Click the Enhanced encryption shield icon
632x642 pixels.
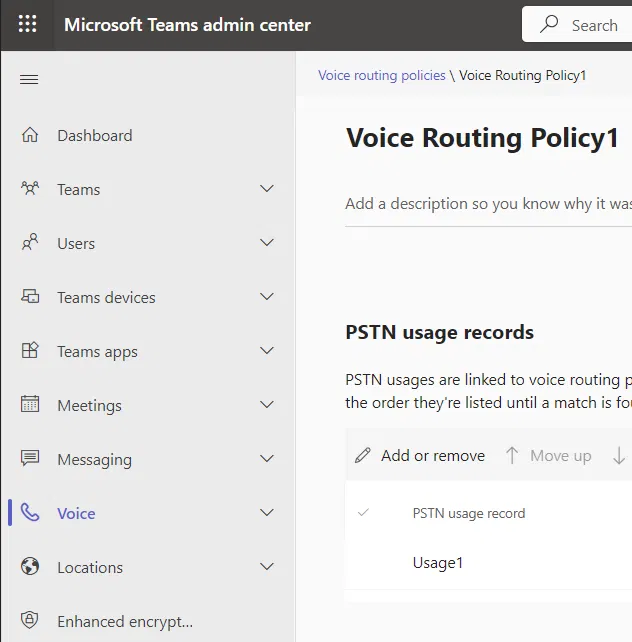click(x=30, y=620)
